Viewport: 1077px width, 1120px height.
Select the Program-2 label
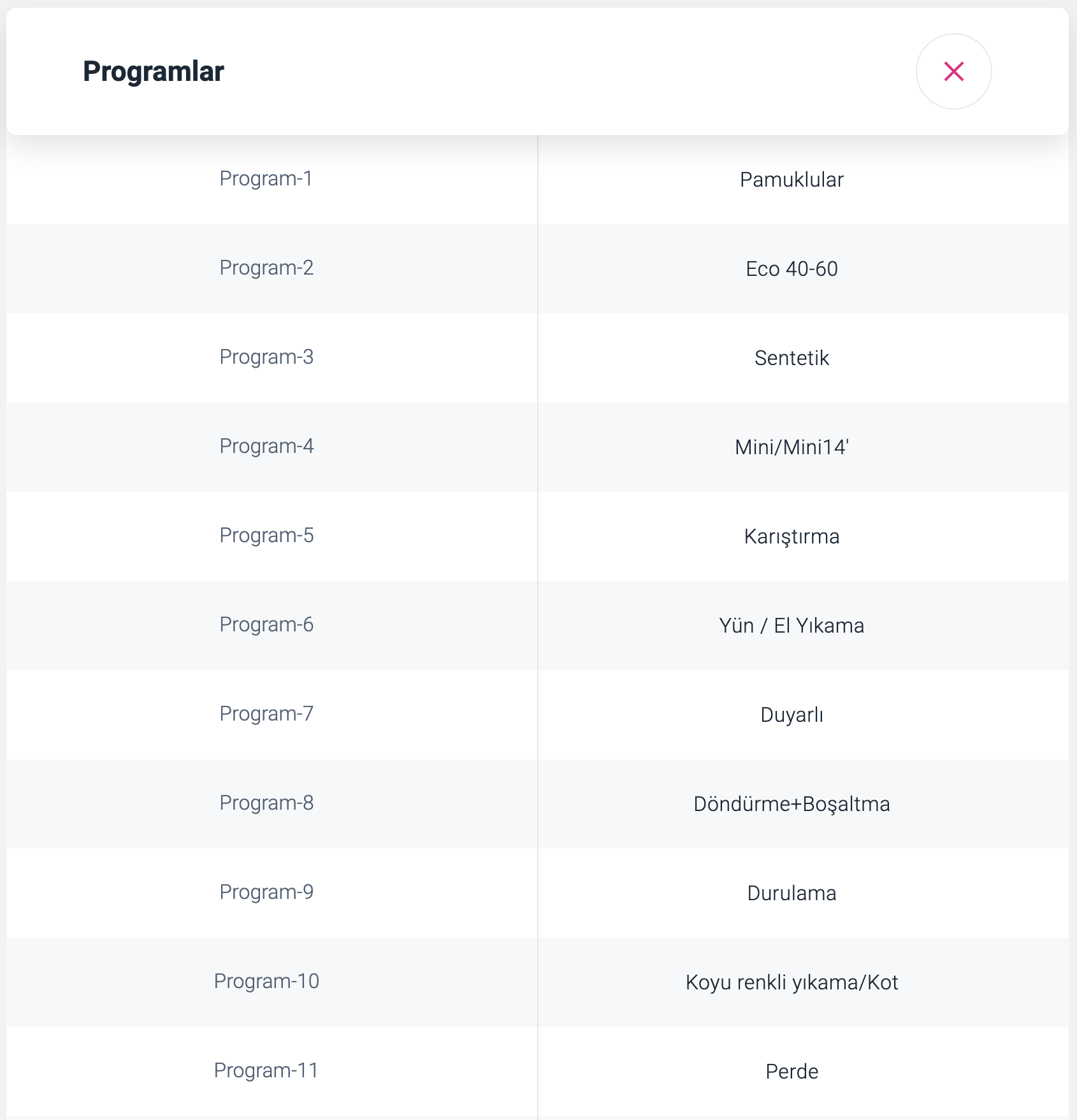point(266,268)
